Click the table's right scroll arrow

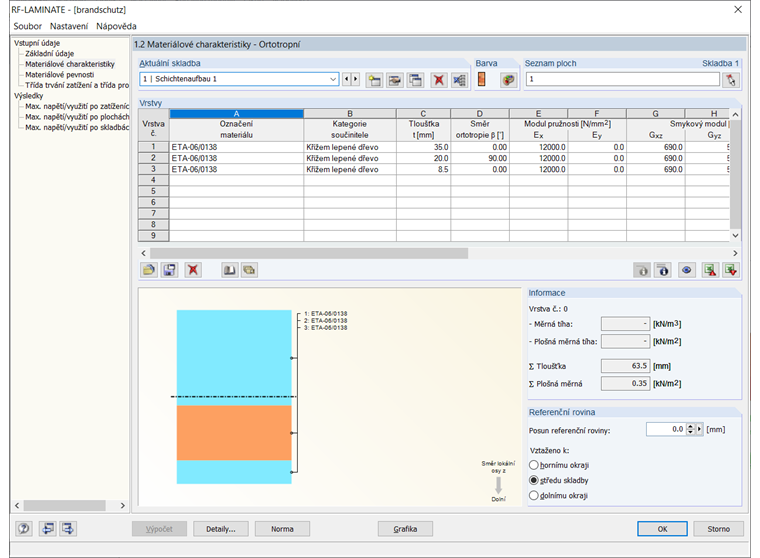(x=735, y=253)
